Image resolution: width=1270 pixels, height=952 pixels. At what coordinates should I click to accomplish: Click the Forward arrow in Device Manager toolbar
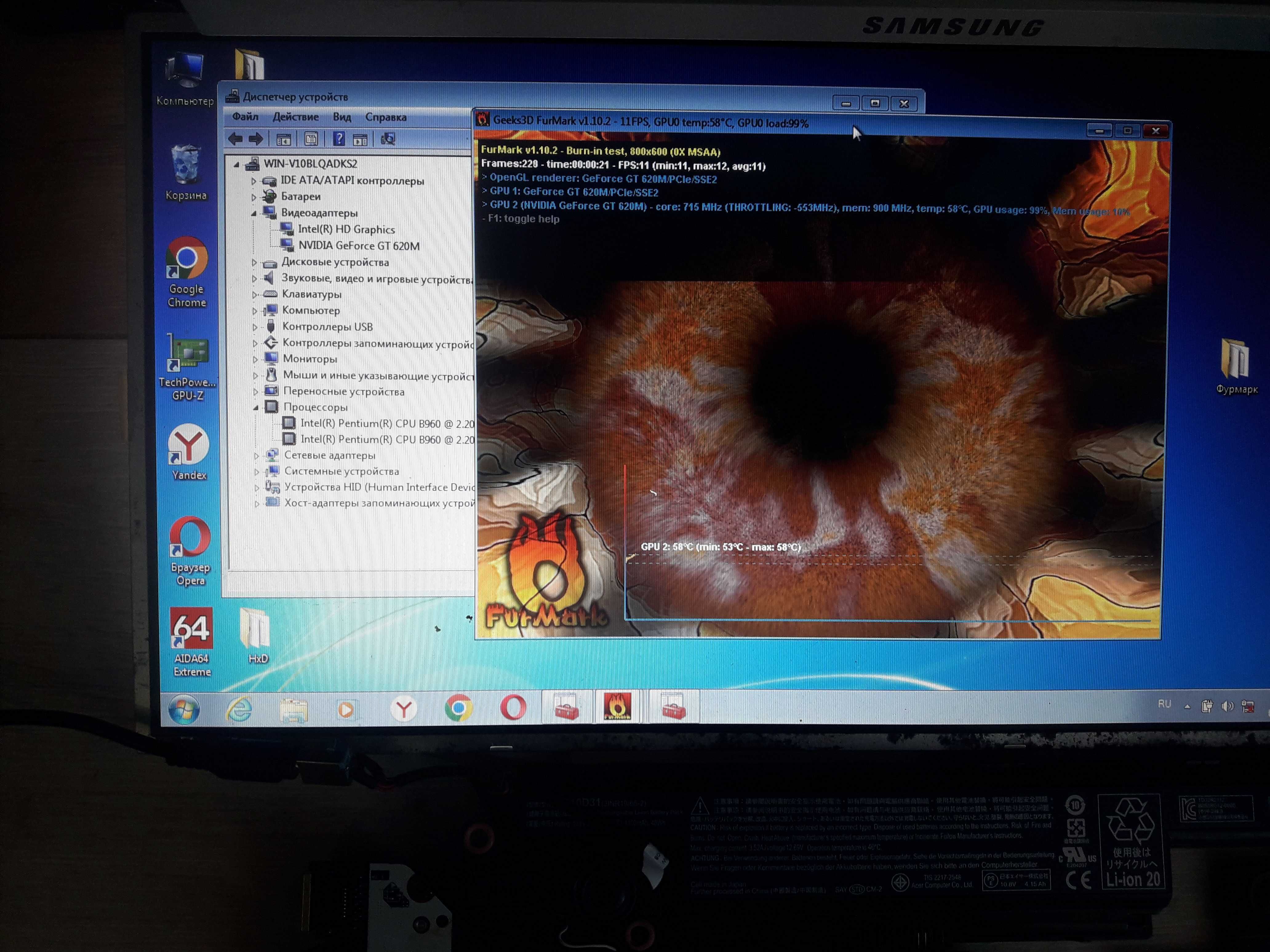pyautogui.click(x=255, y=138)
